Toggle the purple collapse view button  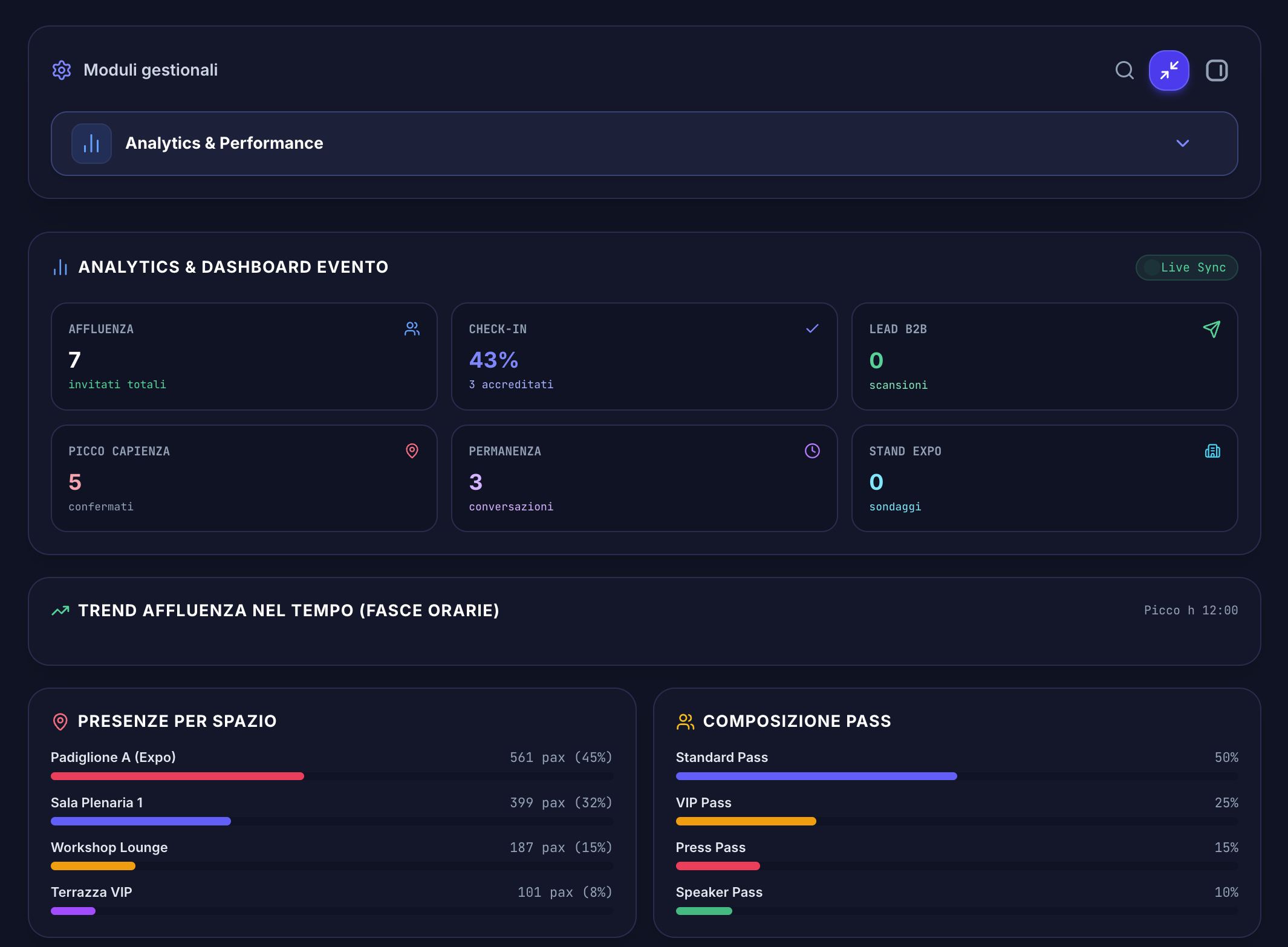[x=1169, y=70]
